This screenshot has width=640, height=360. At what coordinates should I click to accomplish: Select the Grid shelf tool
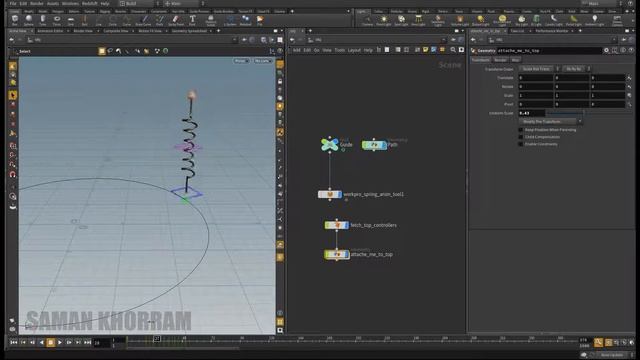(x=71, y=20)
